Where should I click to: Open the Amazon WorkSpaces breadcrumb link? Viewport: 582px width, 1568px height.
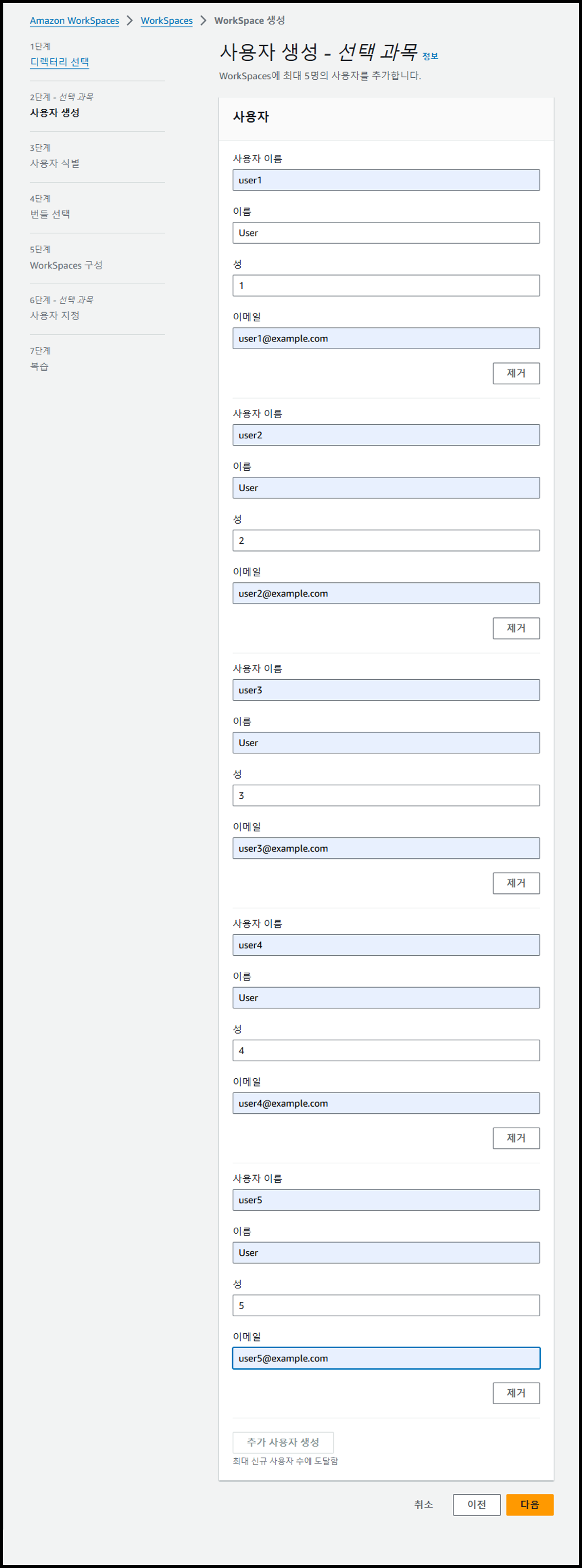[x=74, y=21]
